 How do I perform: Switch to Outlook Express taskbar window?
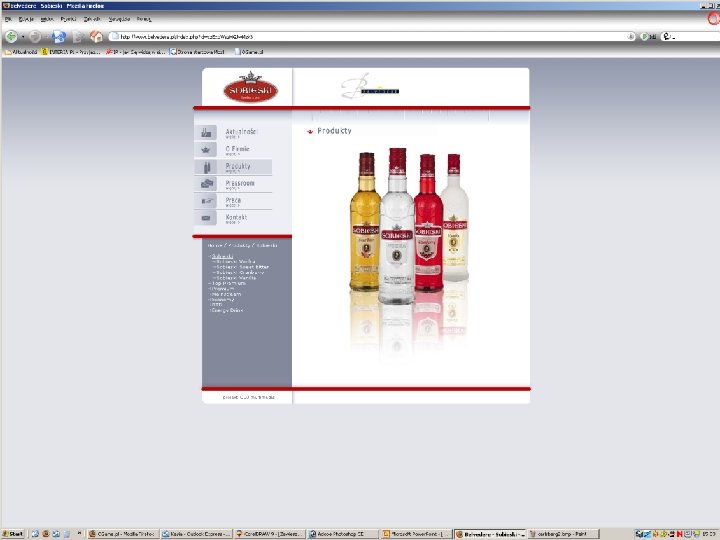click(x=197, y=534)
